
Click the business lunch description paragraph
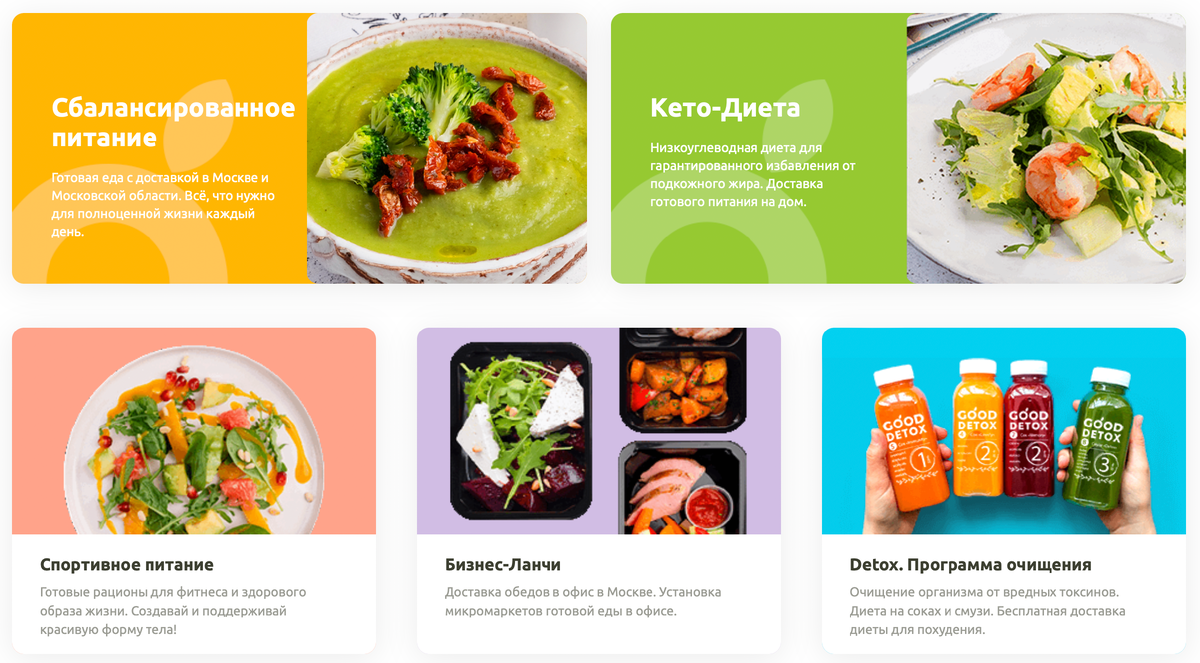pyautogui.click(x=583, y=602)
